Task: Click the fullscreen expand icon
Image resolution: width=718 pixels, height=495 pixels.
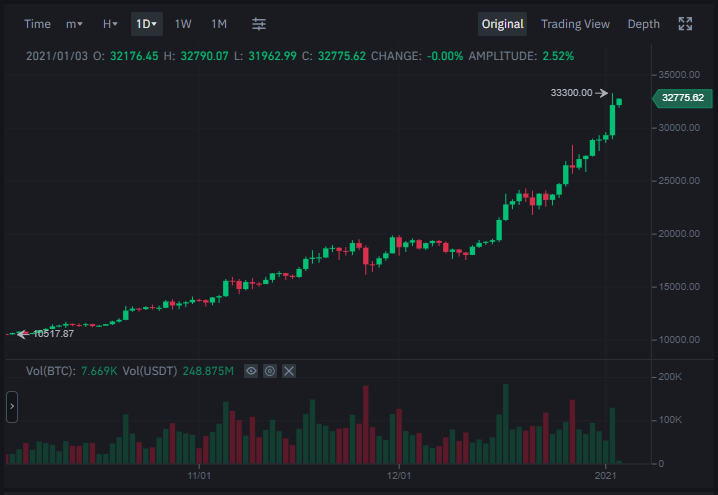Action: (x=685, y=24)
